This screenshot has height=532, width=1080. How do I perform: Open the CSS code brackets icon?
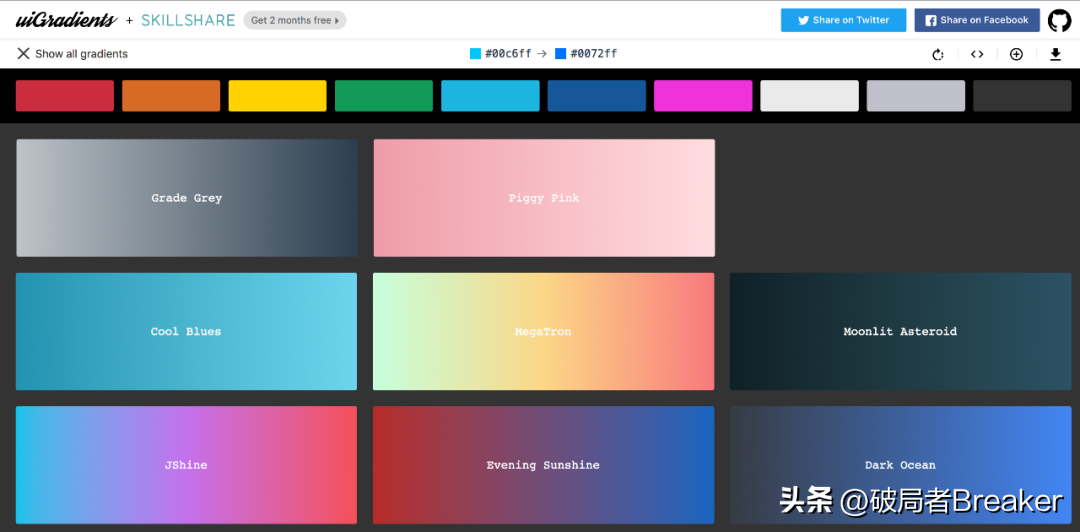tap(977, 54)
